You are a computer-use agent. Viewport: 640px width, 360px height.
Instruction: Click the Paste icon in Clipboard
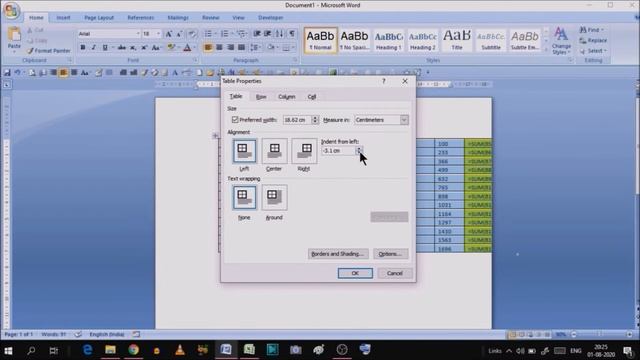tap(14, 35)
